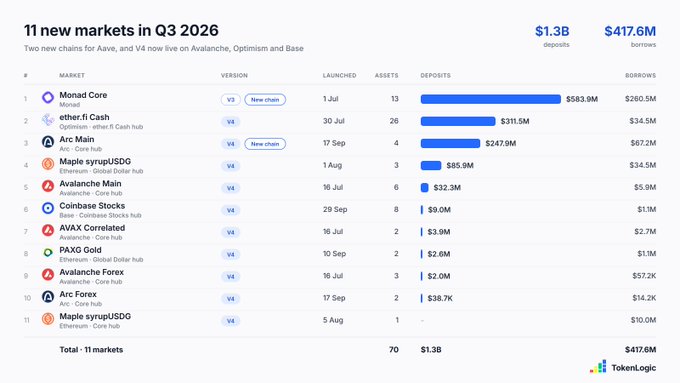Click the $14.2K borrows value
The width and height of the screenshot is (680, 383).
pos(644,298)
